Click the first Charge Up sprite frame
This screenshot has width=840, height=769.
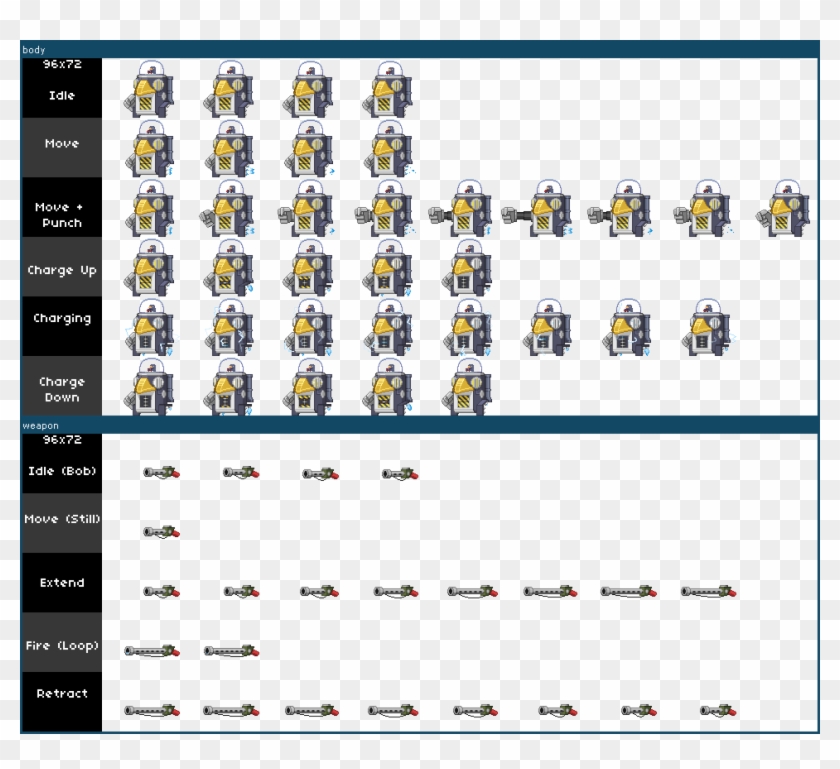point(150,268)
